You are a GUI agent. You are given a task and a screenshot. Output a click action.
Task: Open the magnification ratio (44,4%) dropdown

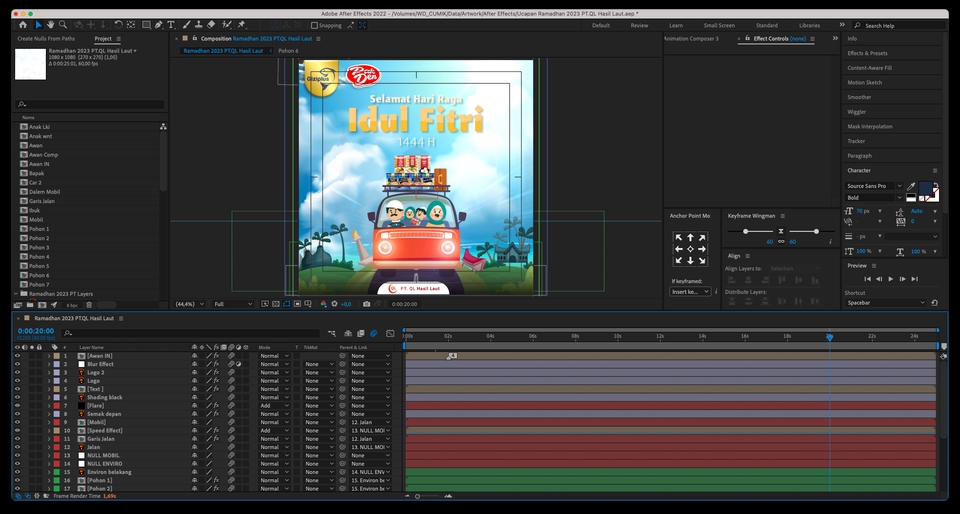190,304
